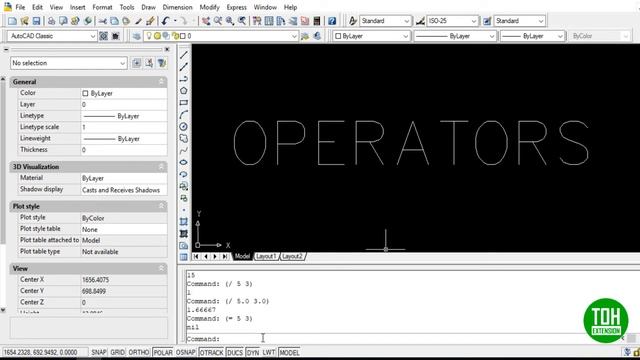The image size is (640, 360).
Task: Select the Polygon tool
Action: click(x=184, y=91)
